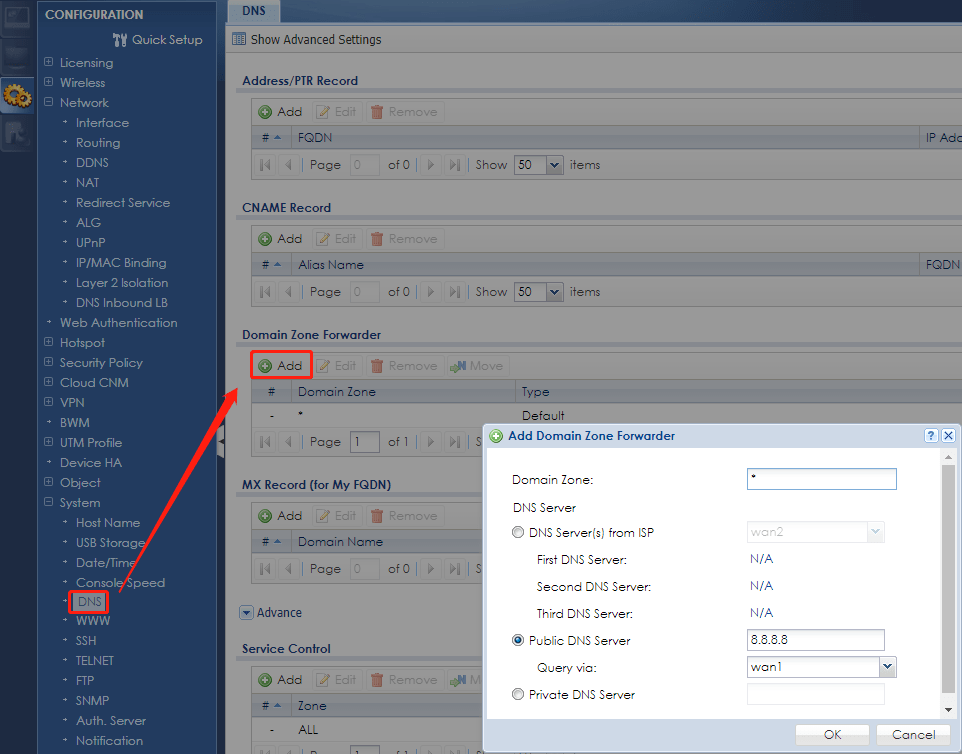Go to first page in Address/PTR Record pager

(265, 165)
